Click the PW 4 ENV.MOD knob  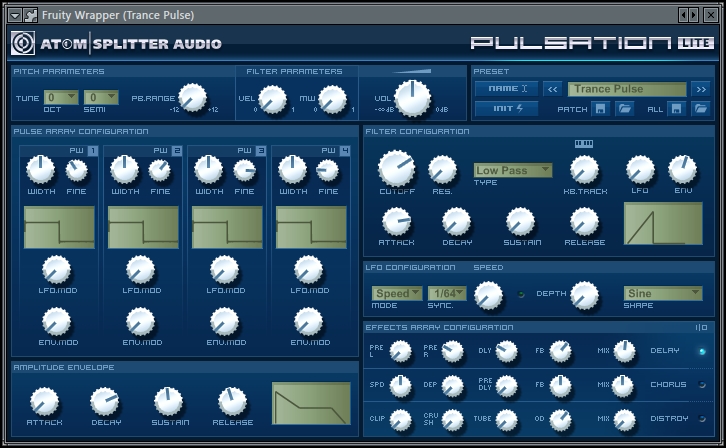click(308, 321)
